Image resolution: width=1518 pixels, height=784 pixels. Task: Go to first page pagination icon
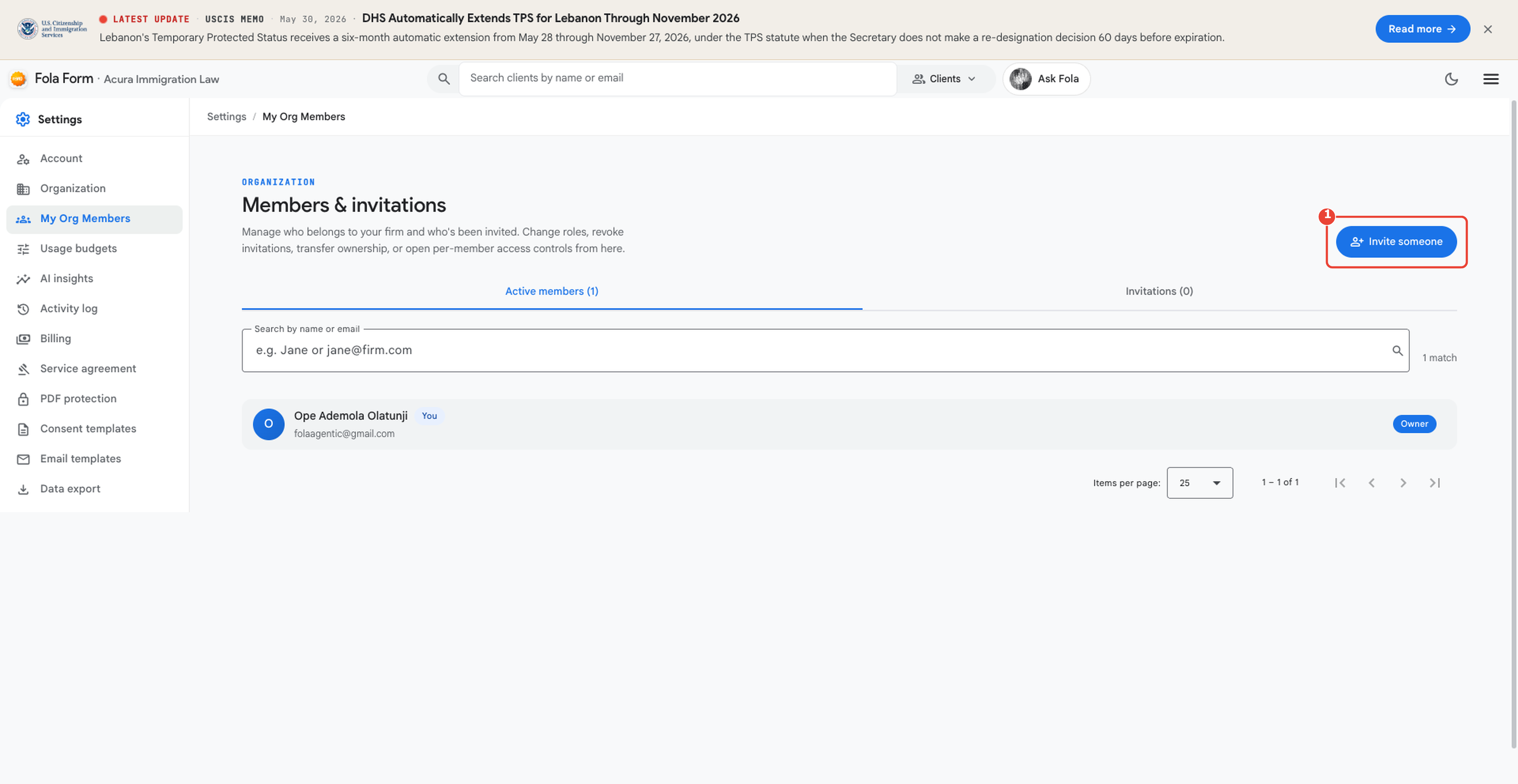tap(1340, 483)
